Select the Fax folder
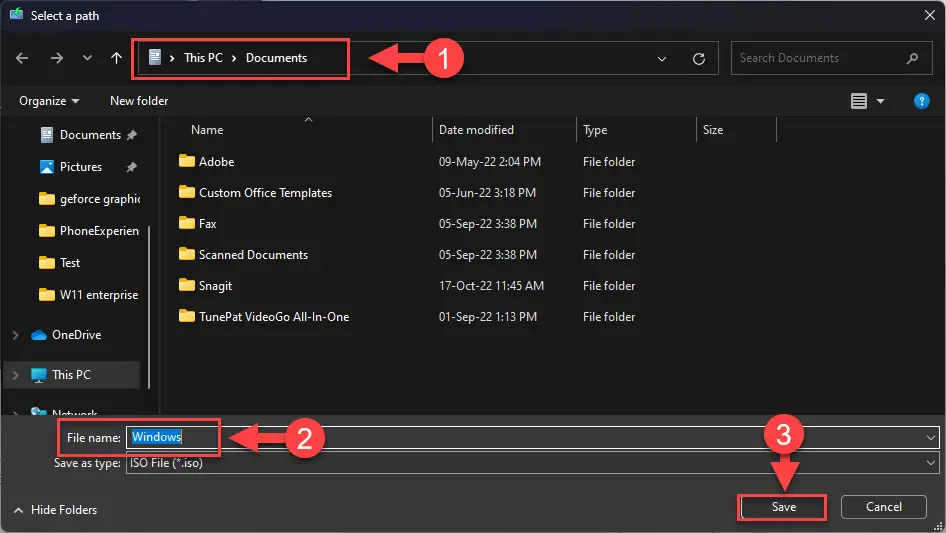 pos(208,224)
